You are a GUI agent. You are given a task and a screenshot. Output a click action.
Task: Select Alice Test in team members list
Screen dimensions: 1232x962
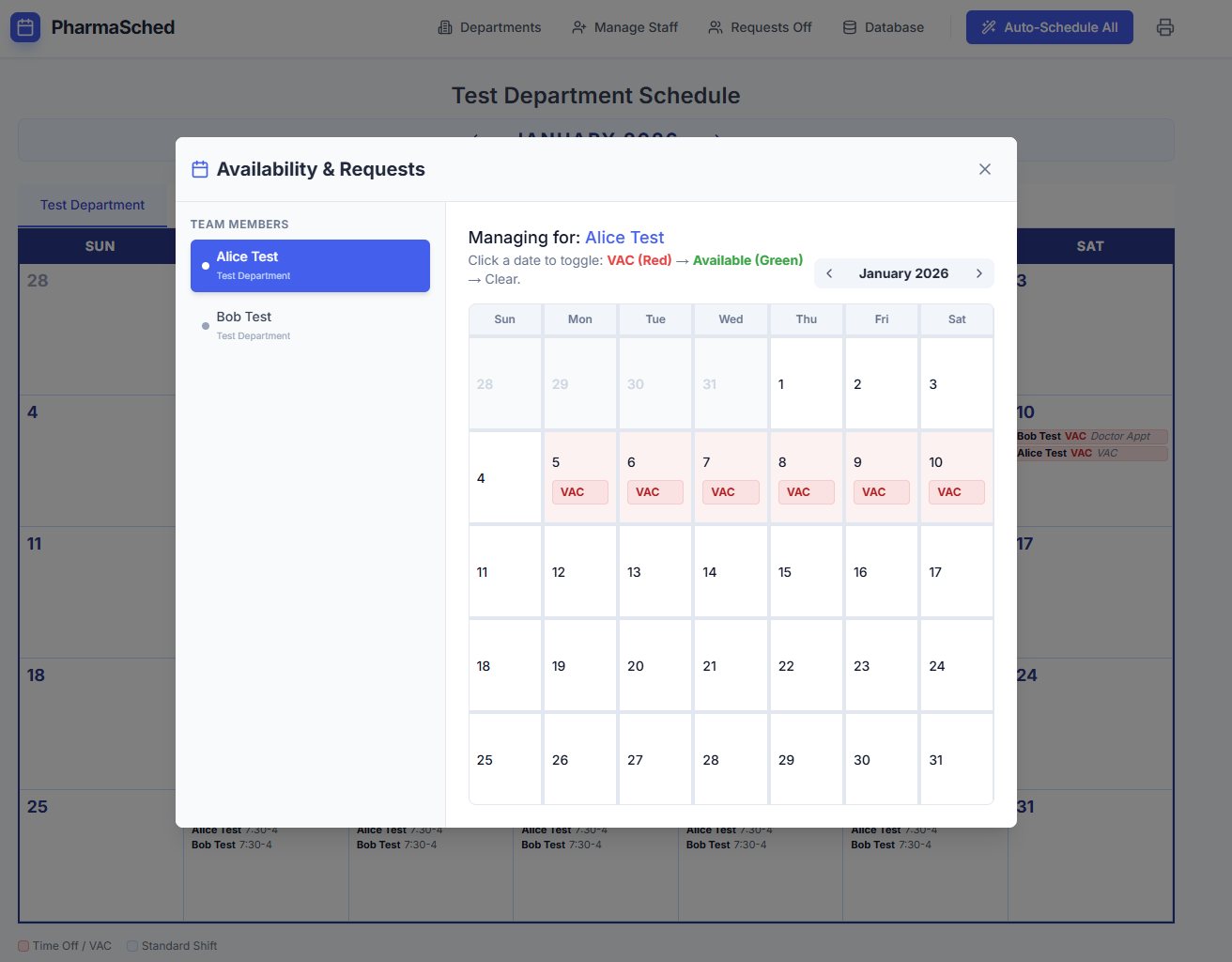[x=310, y=265]
